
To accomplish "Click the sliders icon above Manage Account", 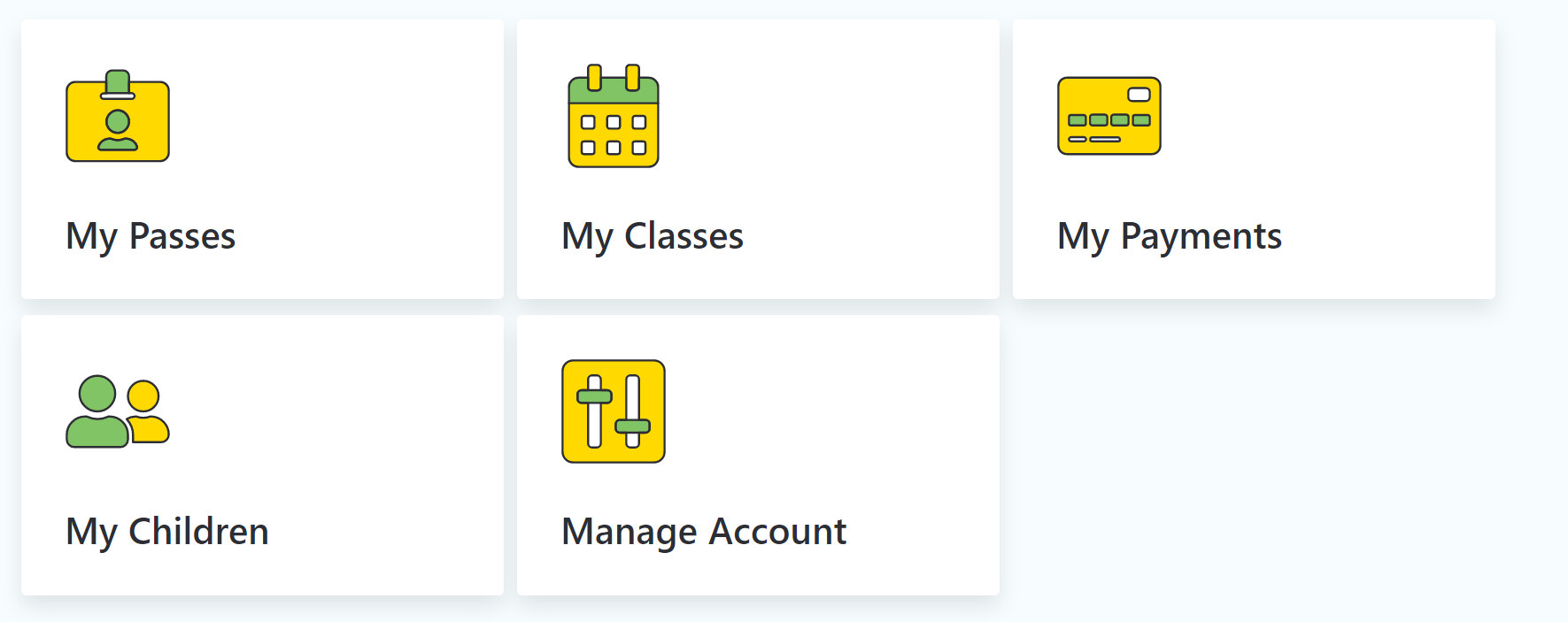I will point(614,411).
